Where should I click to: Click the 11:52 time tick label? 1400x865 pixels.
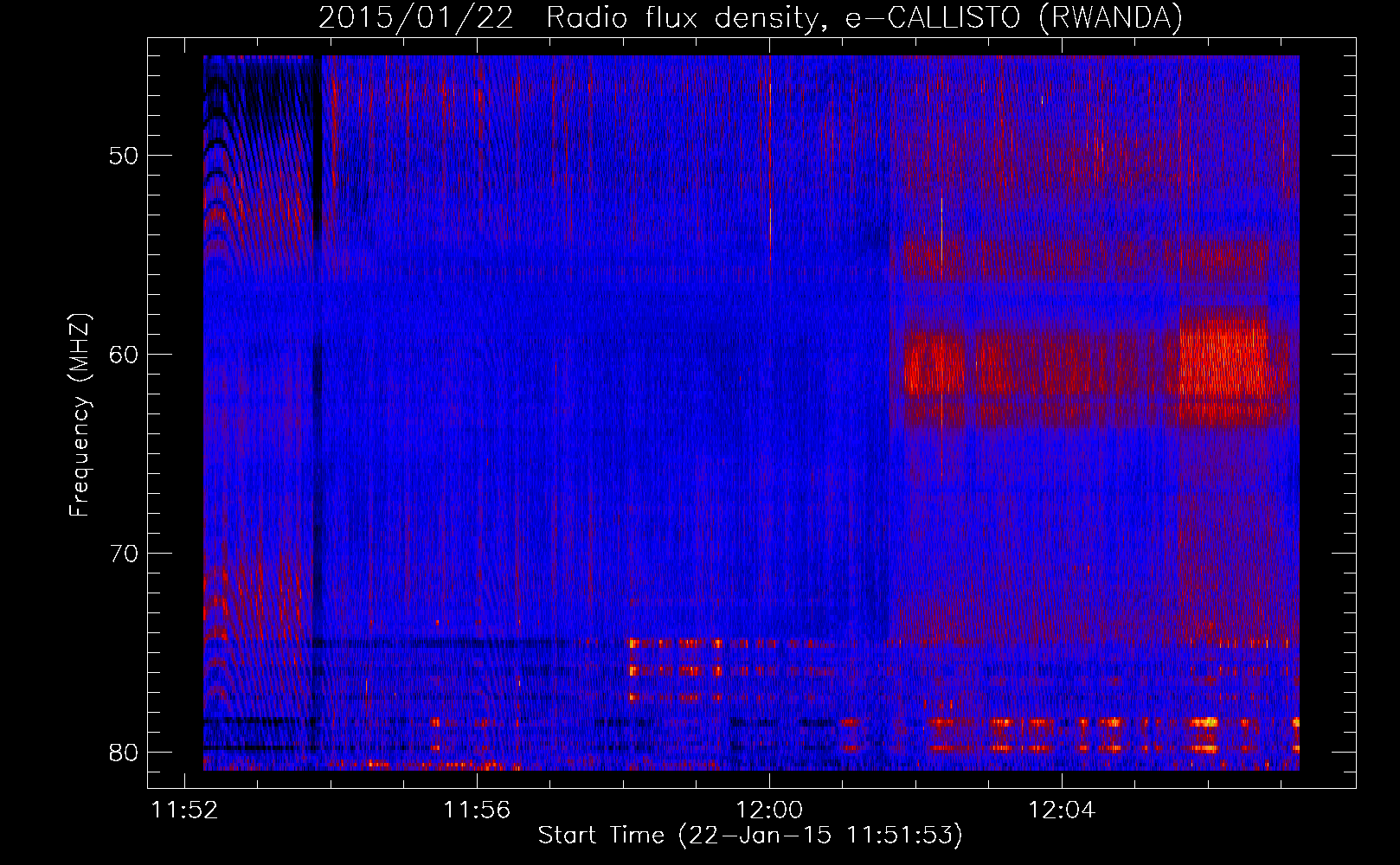pos(185,811)
